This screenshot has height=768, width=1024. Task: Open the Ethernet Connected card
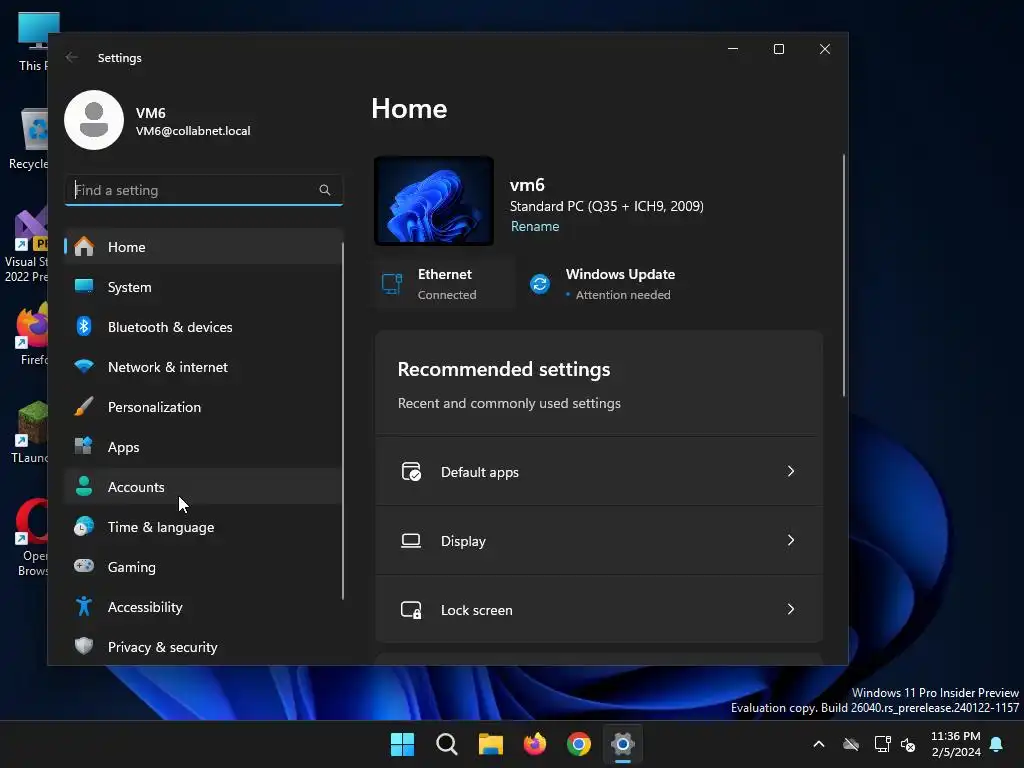coord(443,283)
